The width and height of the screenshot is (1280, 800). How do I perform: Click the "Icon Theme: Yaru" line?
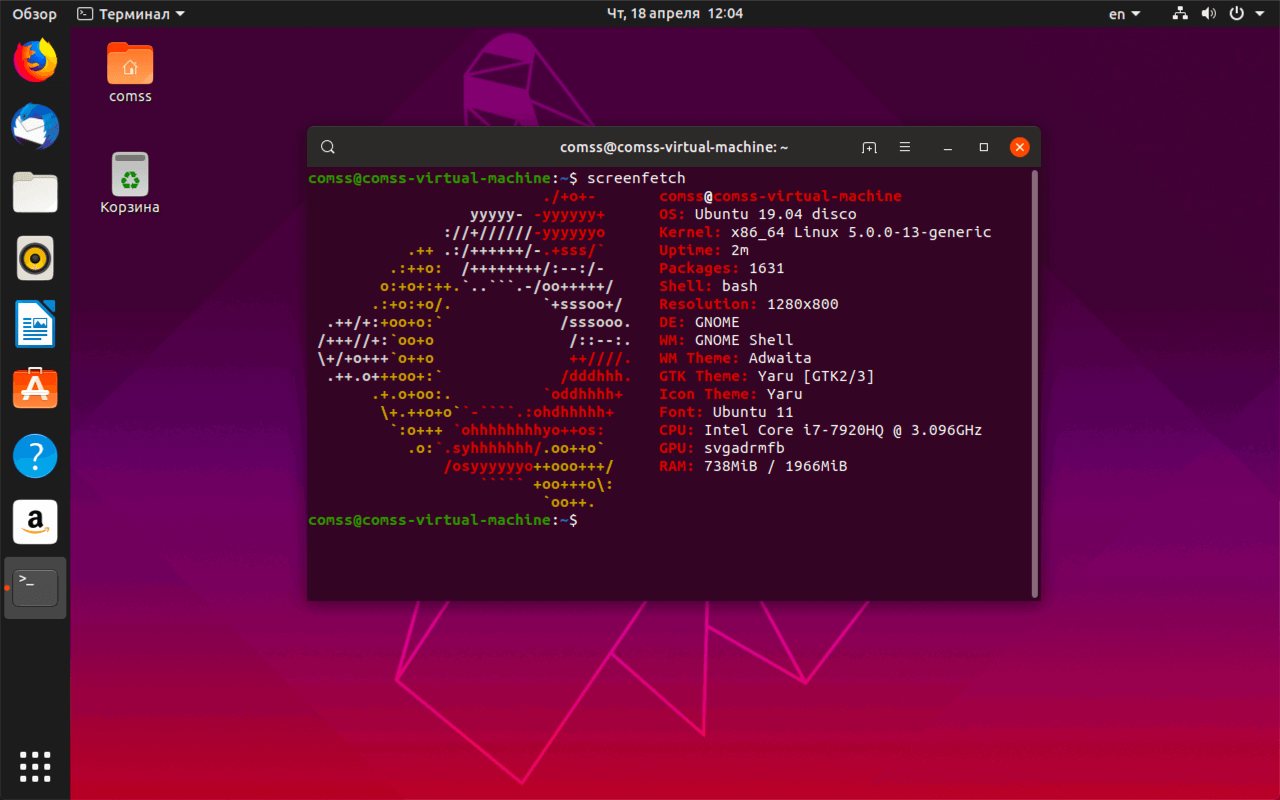(731, 394)
